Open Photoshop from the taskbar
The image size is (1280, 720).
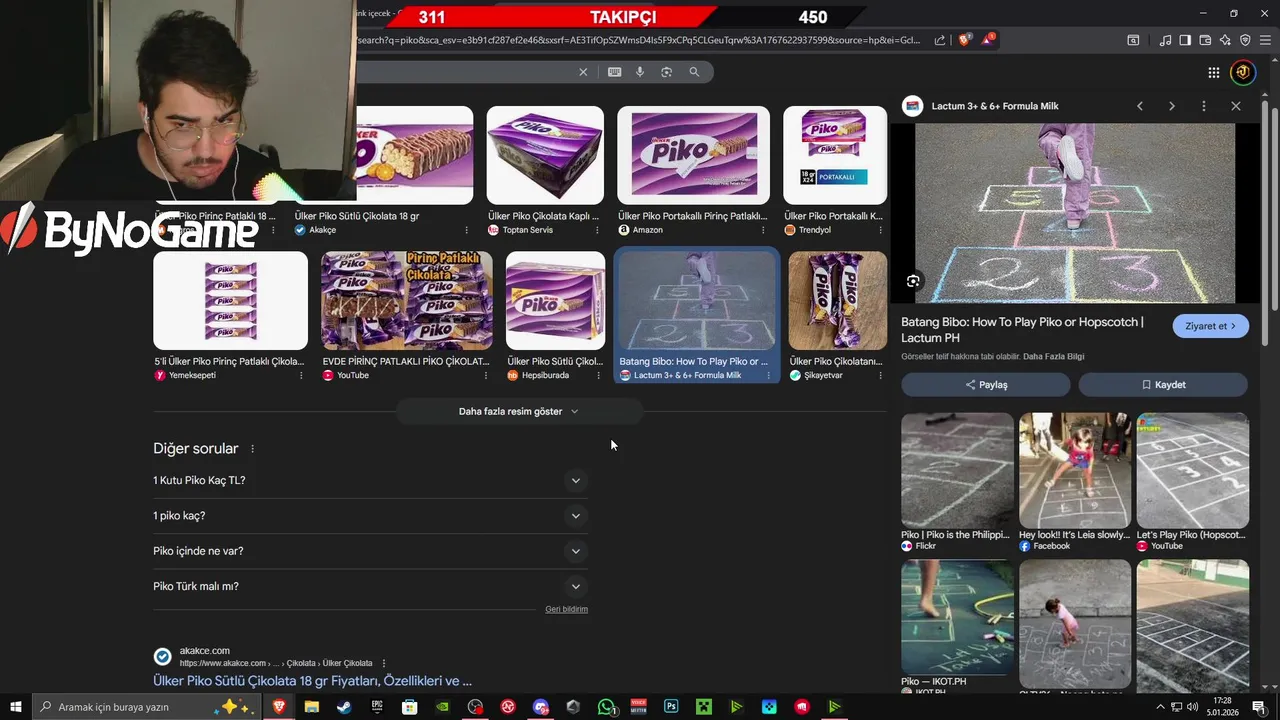[671, 707]
